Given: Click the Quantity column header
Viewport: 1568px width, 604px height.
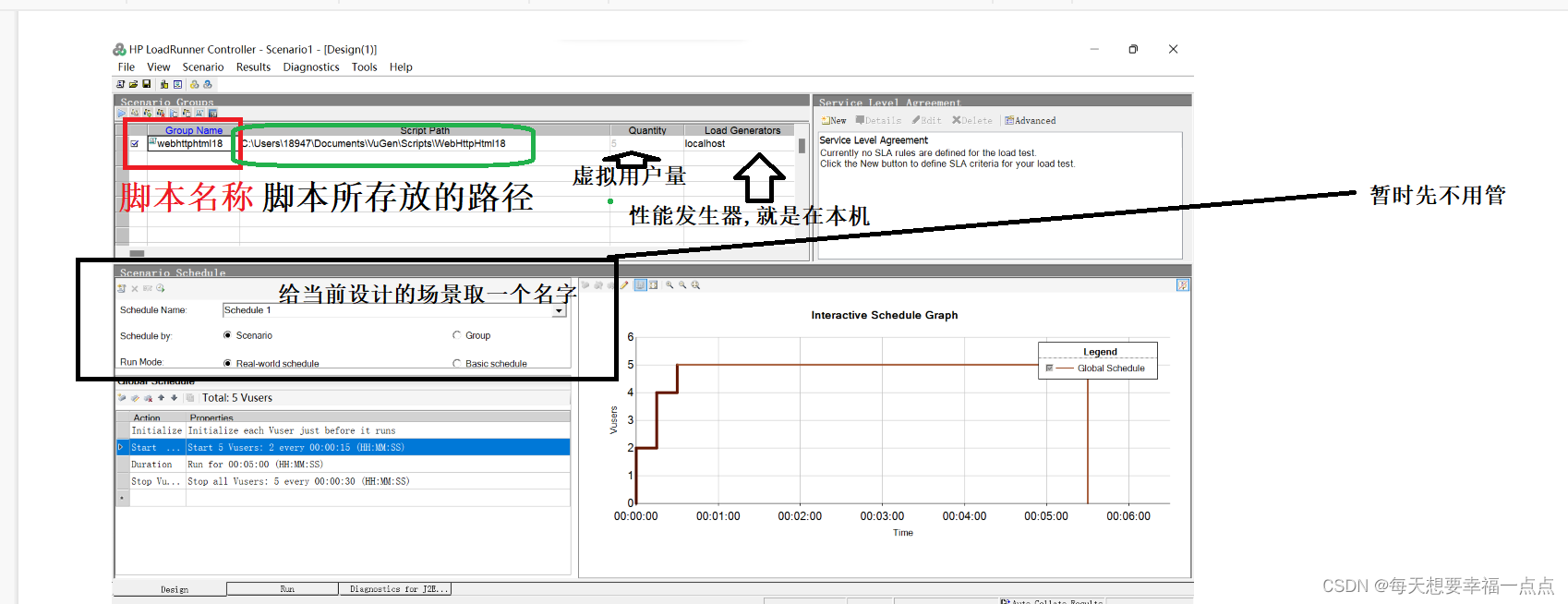Looking at the screenshot, I should coord(647,130).
